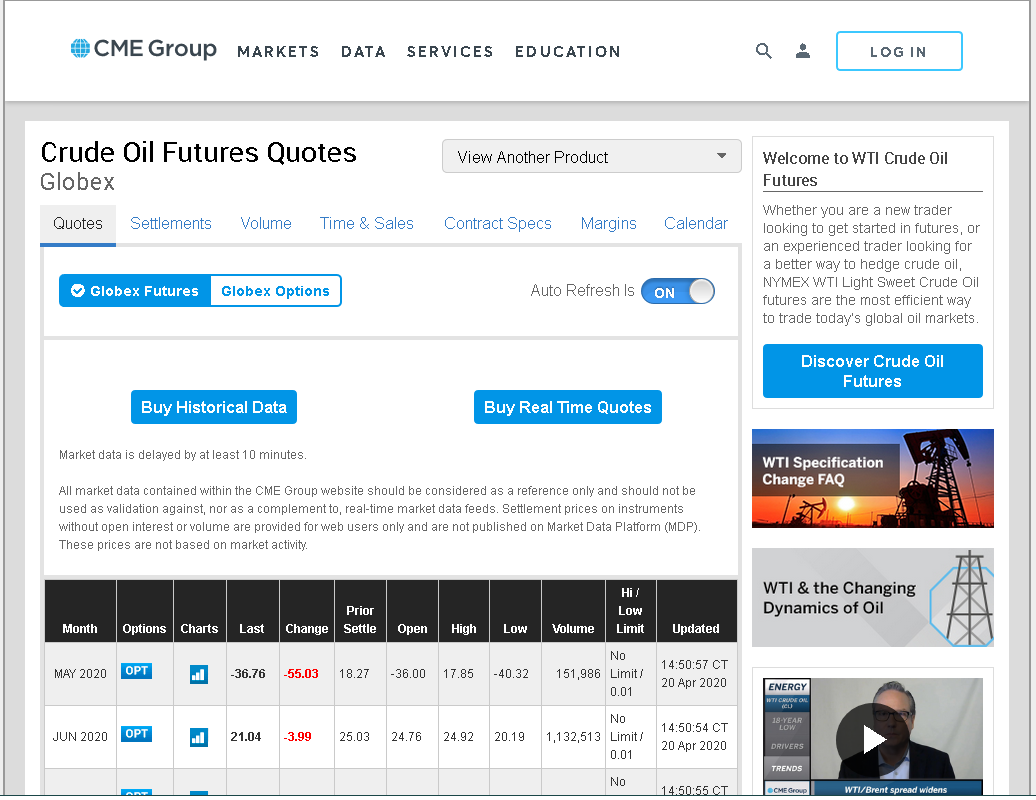Open the WTI Specification Change FAQ banner
1036x800 pixels.
[x=872, y=478]
